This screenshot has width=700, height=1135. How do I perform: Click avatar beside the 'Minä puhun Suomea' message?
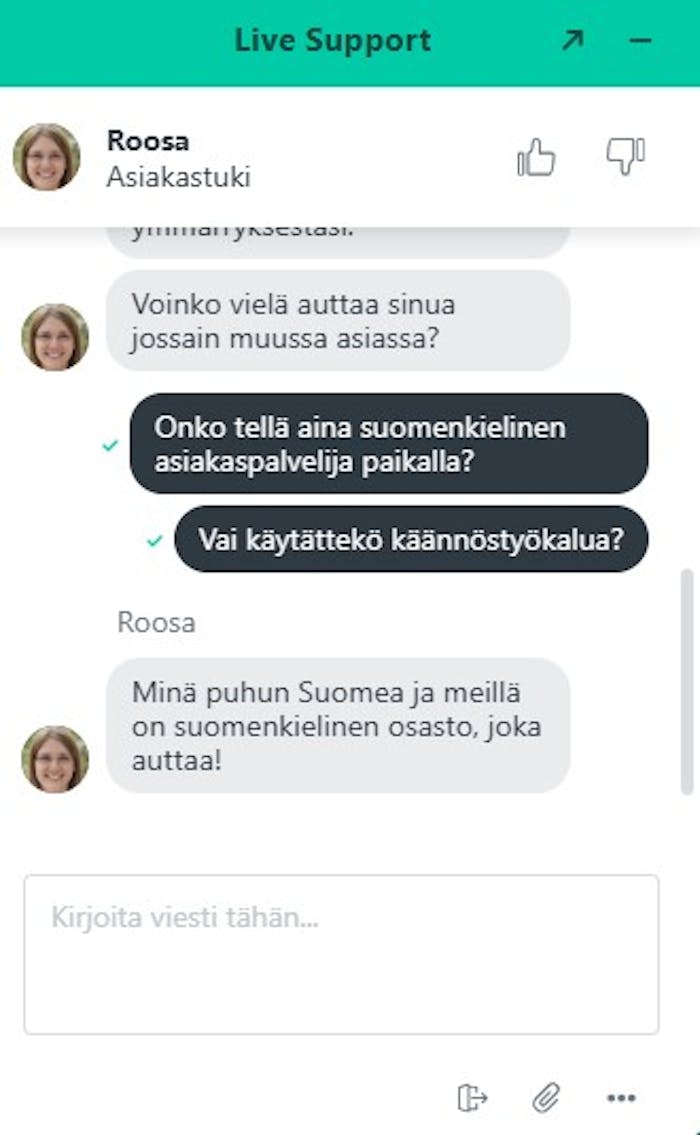pos(55,759)
